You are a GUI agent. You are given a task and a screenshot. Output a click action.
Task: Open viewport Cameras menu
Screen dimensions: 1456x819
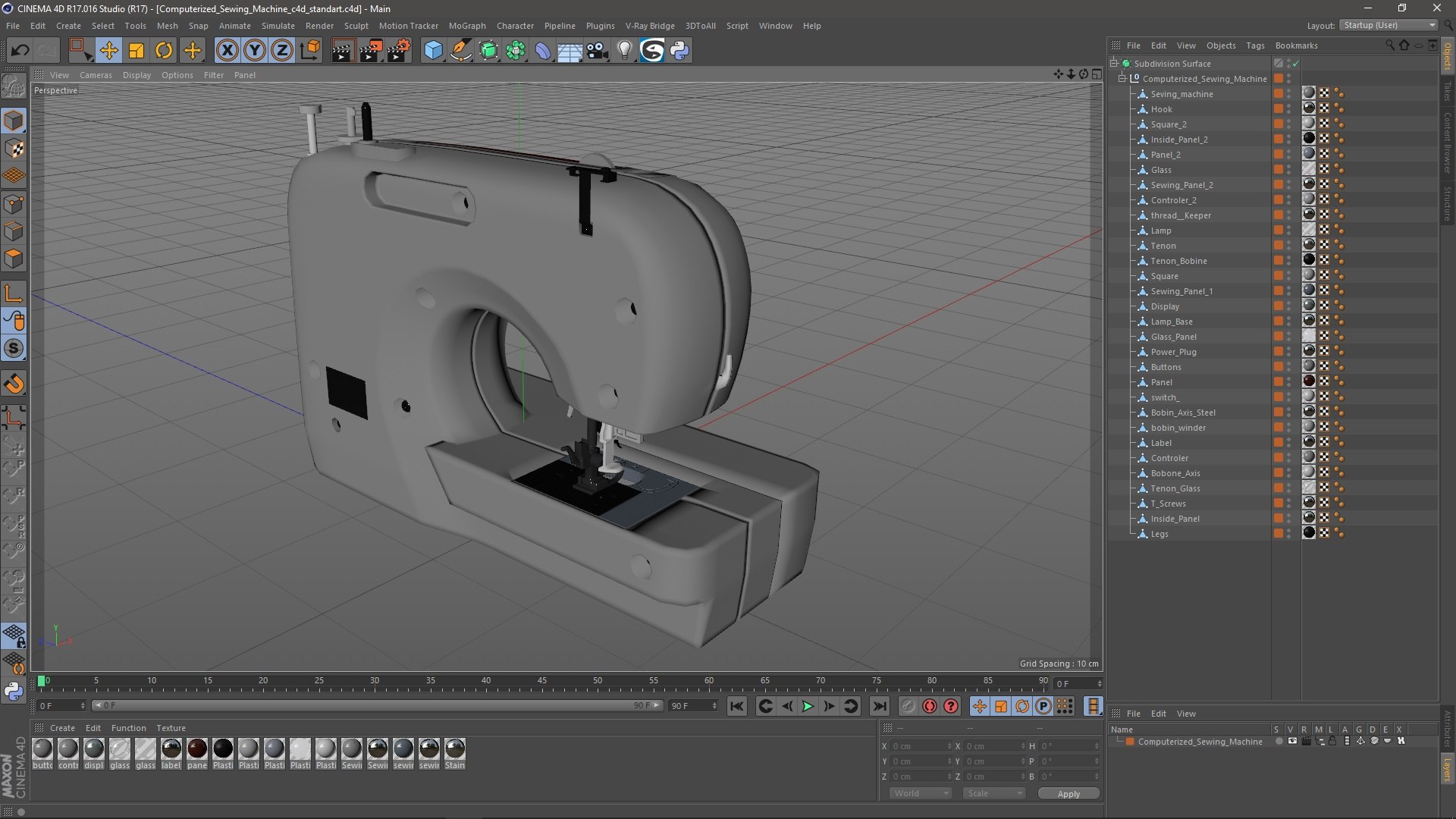point(96,75)
